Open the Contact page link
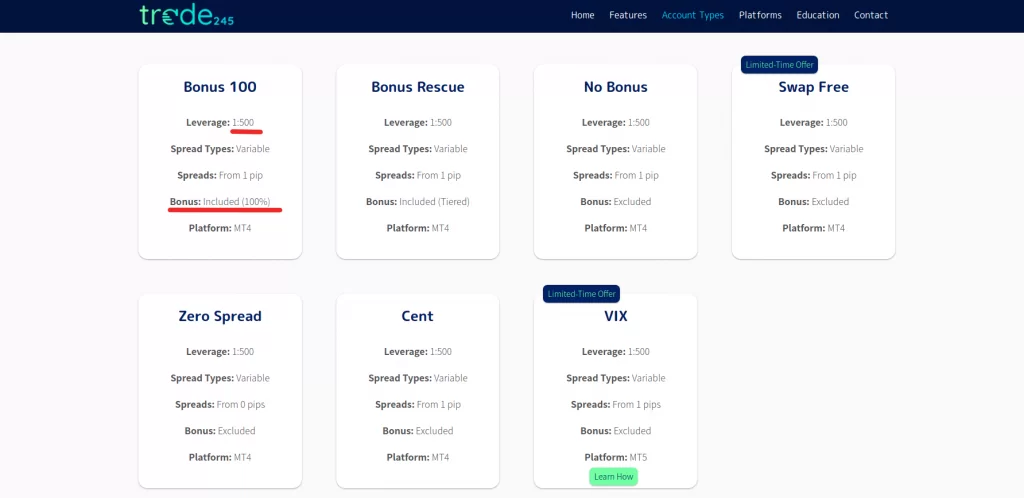The image size is (1024, 498). coord(871,15)
